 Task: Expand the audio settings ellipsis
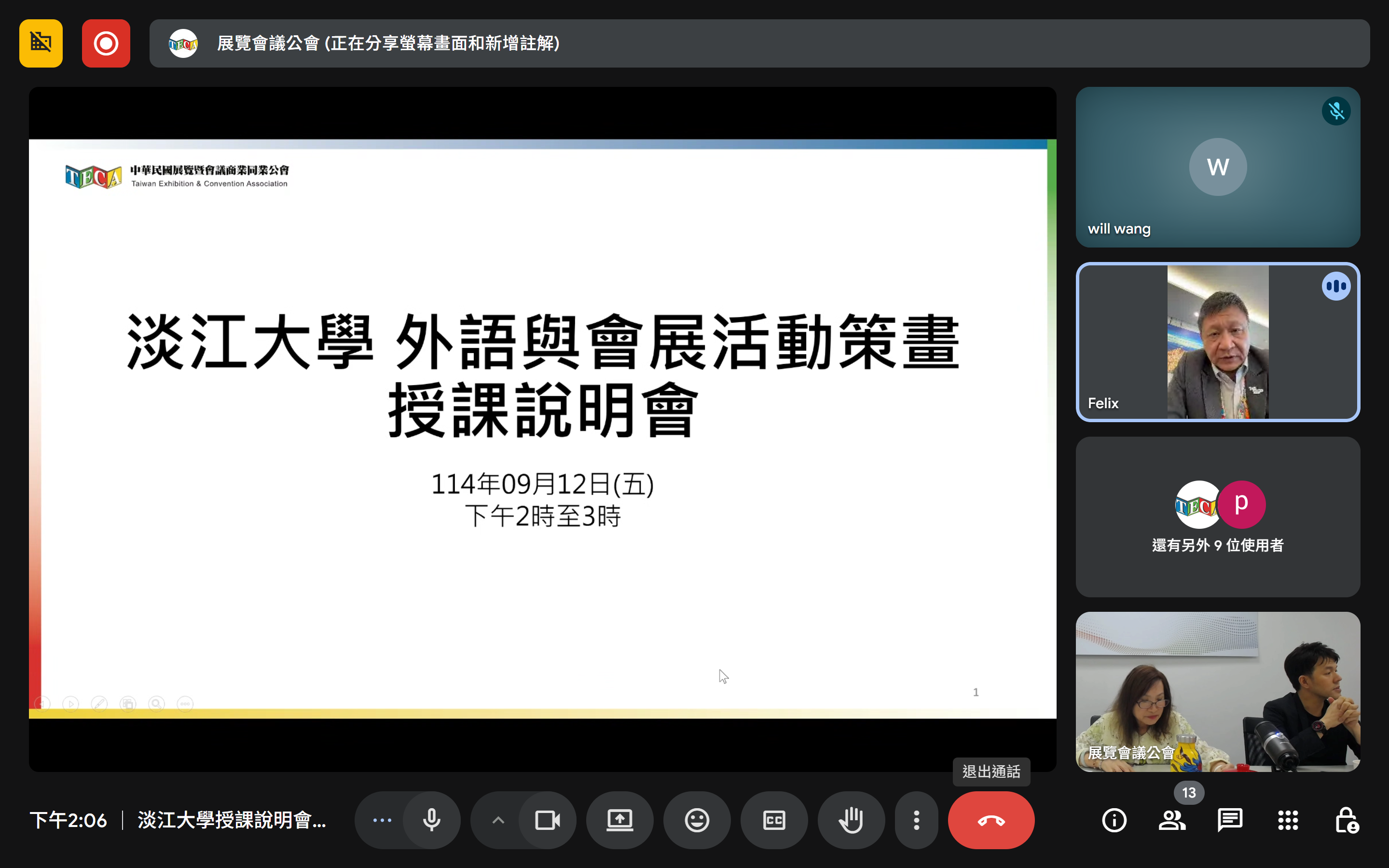[382, 820]
